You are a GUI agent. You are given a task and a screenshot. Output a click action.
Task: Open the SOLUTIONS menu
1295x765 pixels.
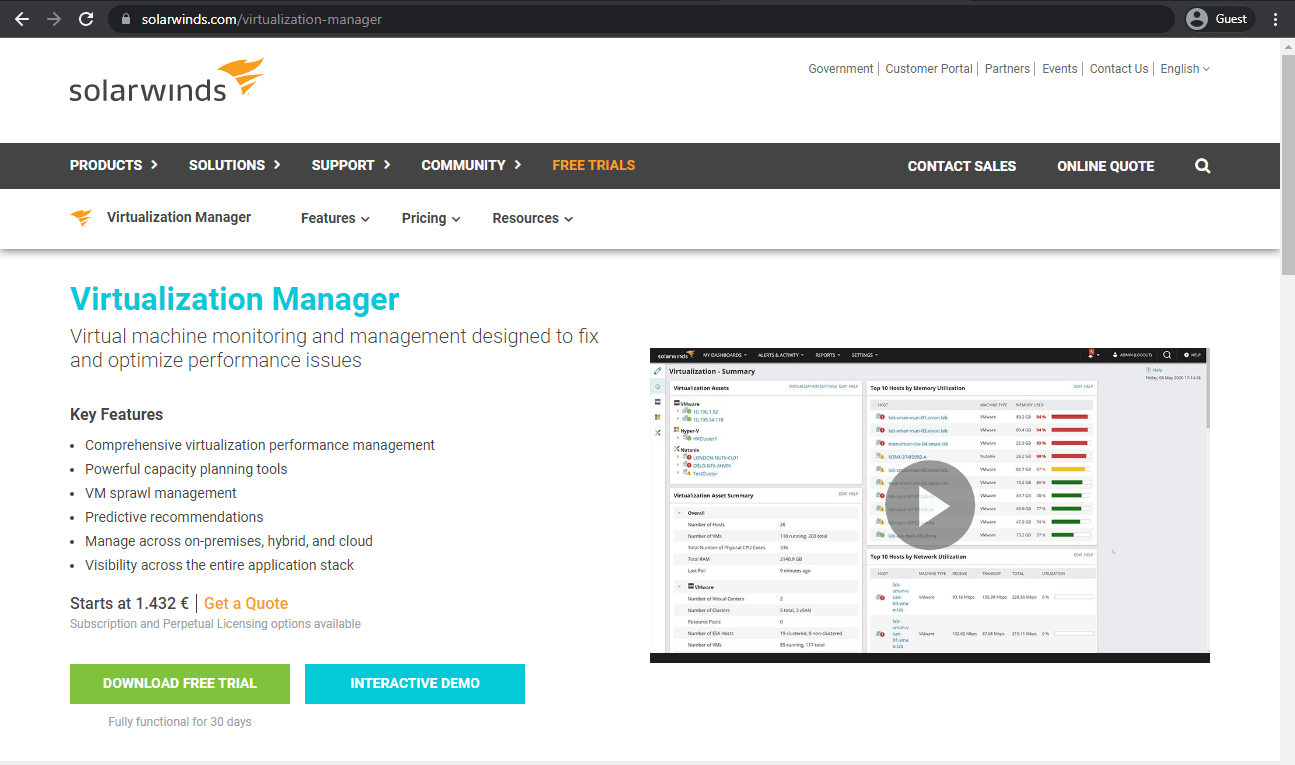227,165
